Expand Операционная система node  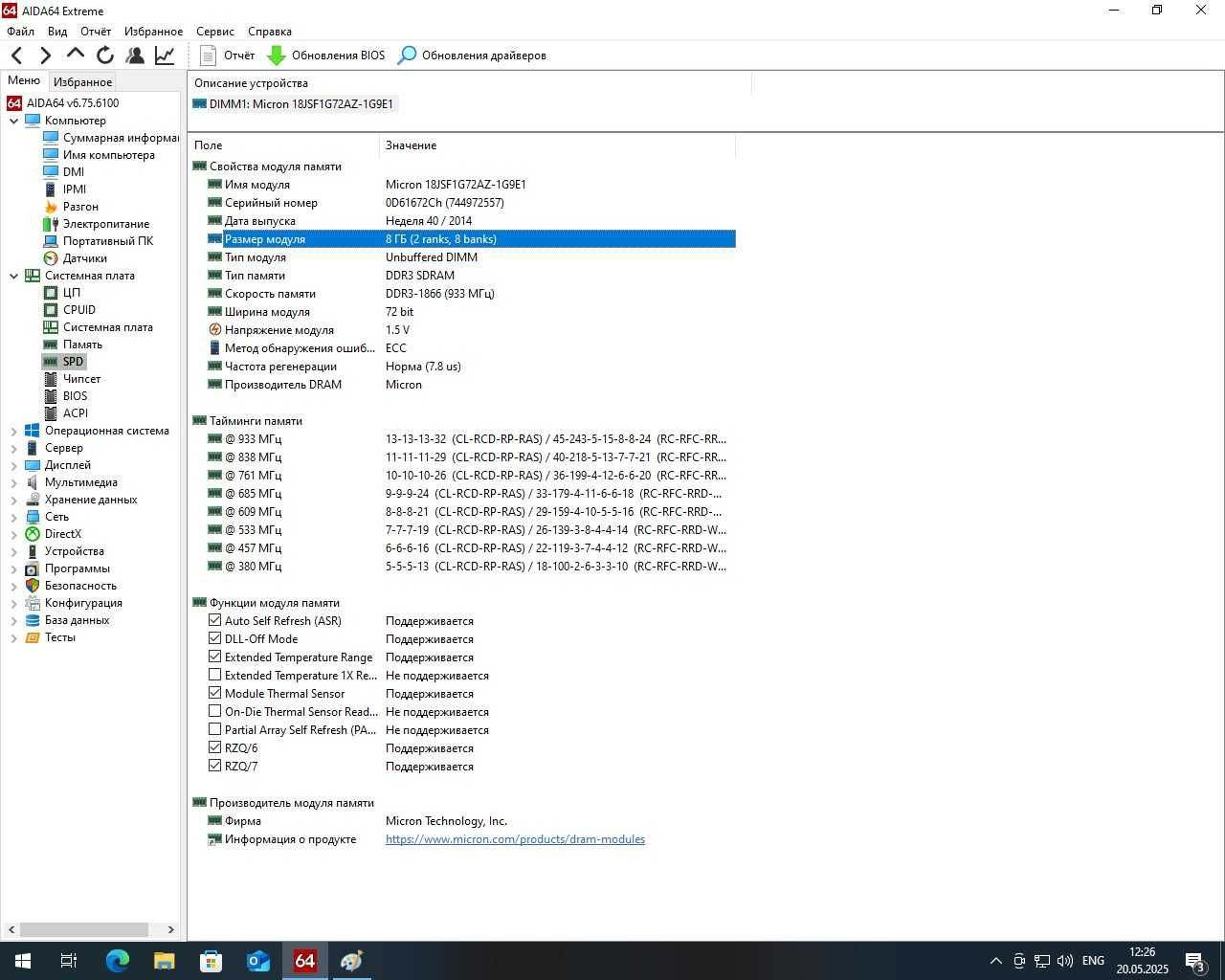click(13, 431)
